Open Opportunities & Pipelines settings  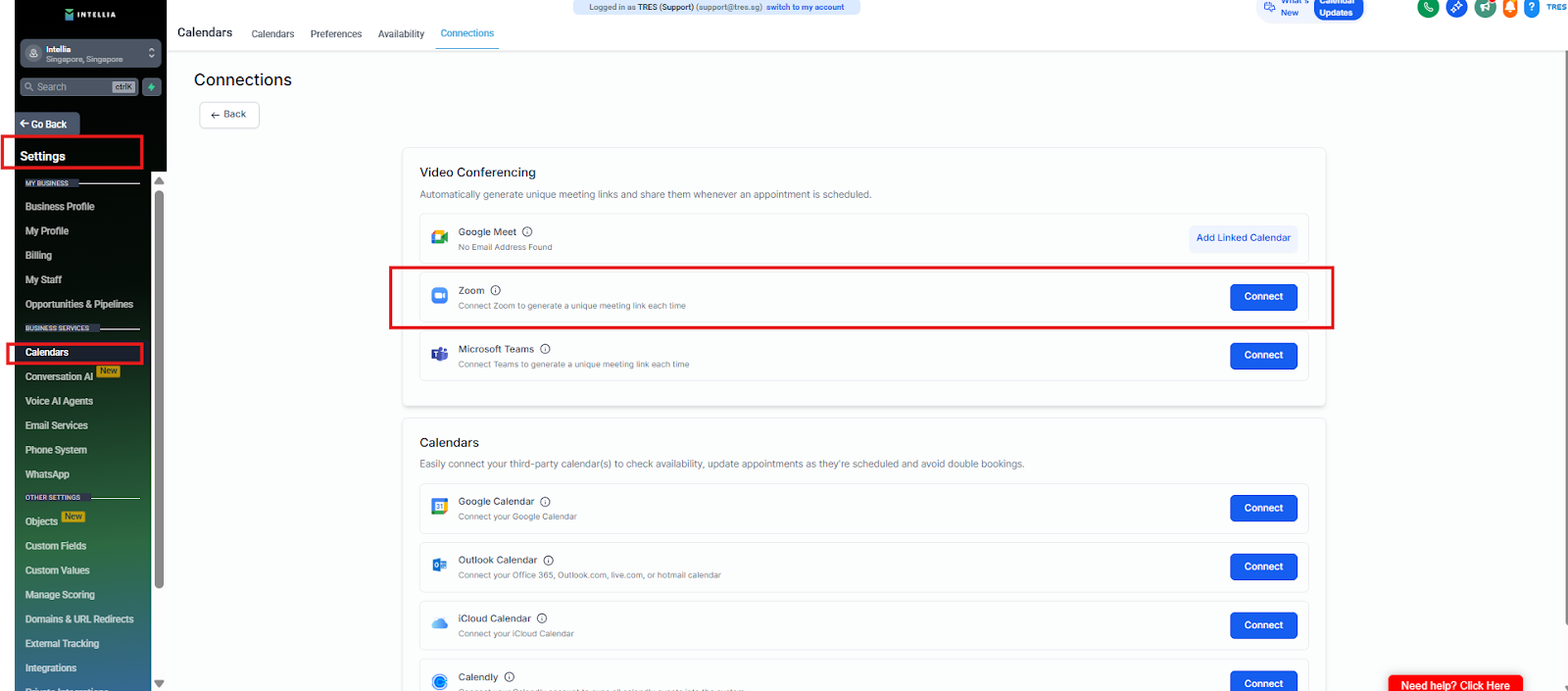point(79,305)
